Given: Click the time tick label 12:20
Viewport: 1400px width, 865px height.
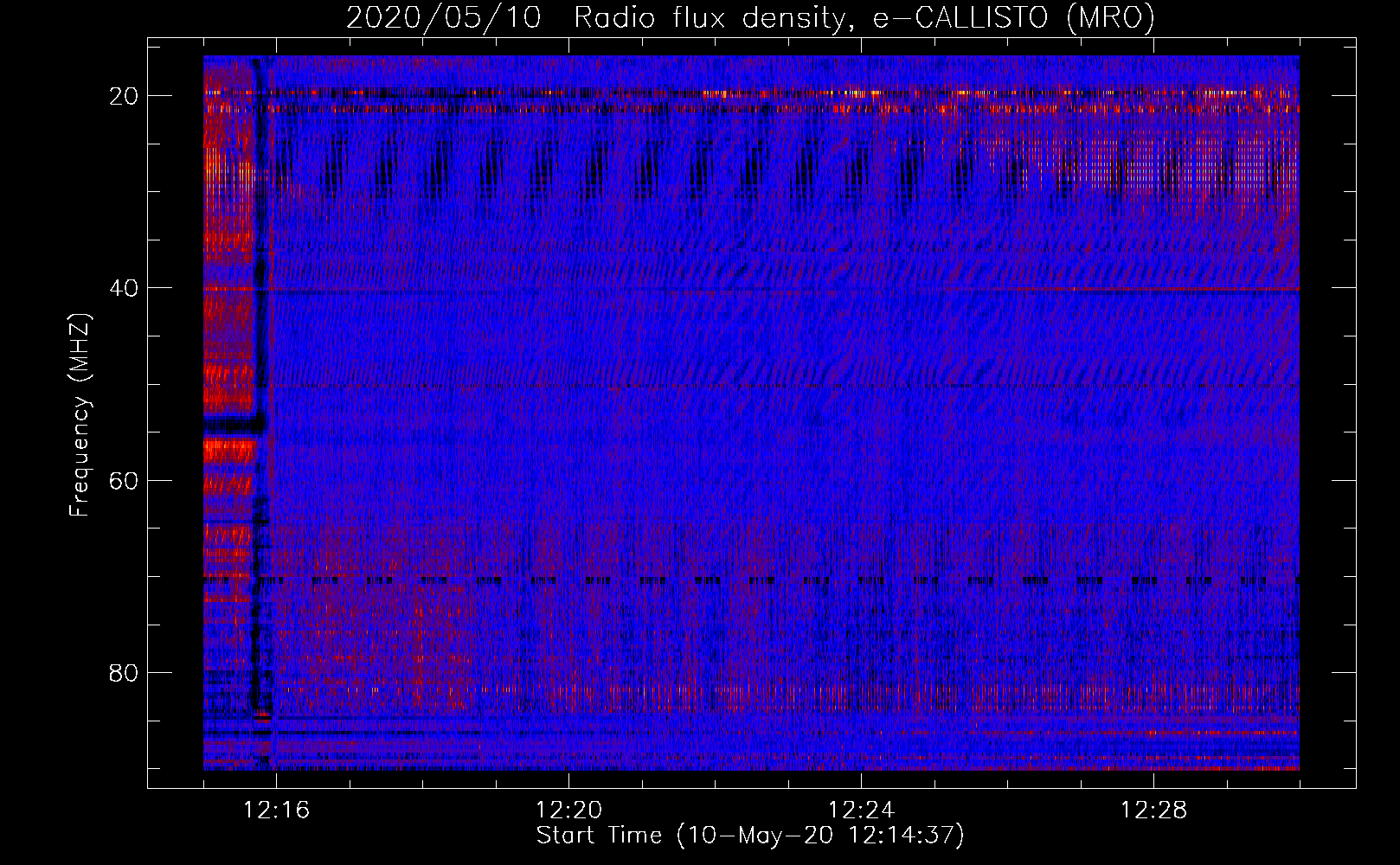Looking at the screenshot, I should point(568,810).
